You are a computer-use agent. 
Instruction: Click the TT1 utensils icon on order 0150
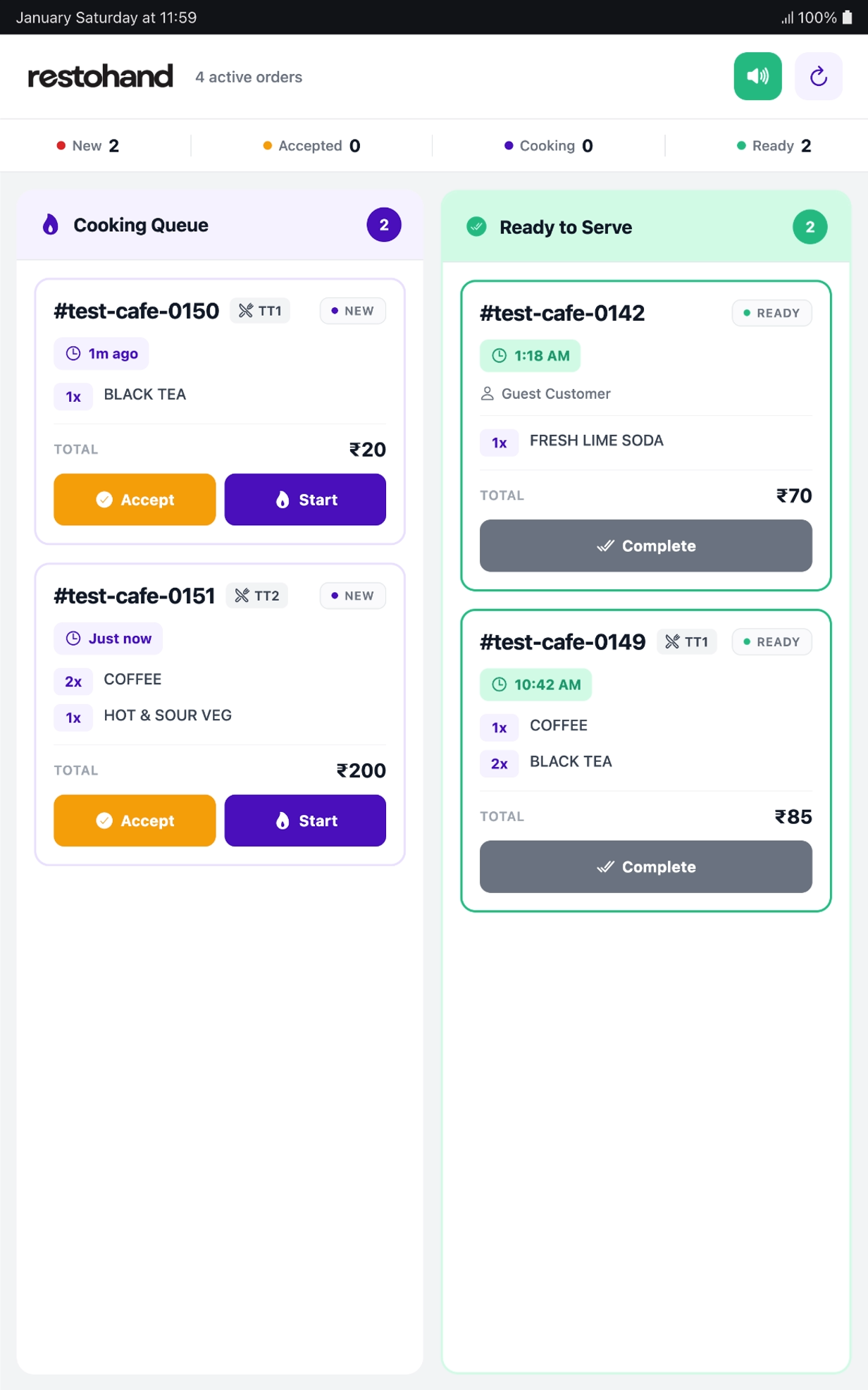pyautogui.click(x=245, y=310)
